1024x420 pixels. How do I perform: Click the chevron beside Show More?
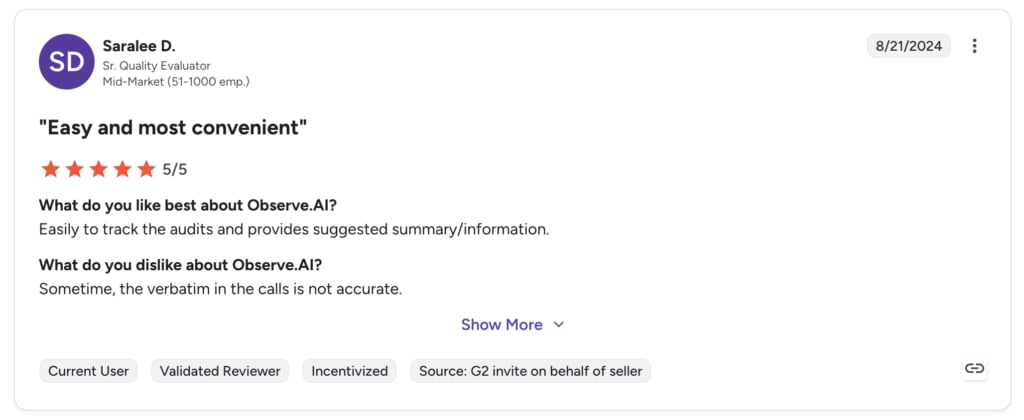558,325
